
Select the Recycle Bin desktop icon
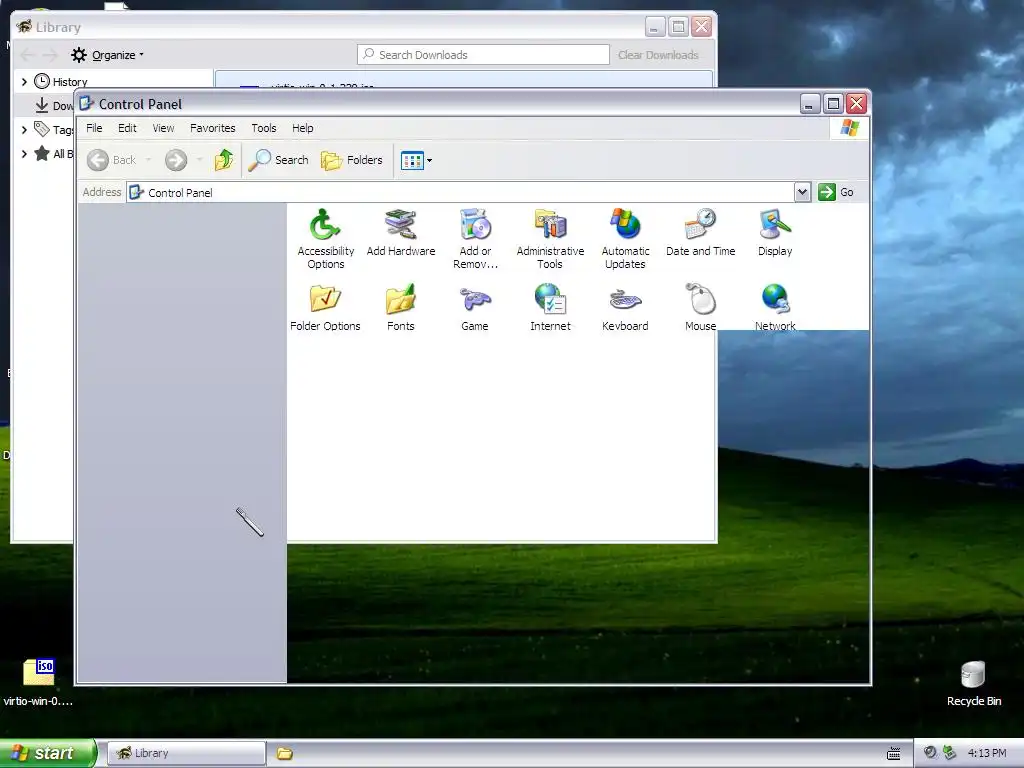[974, 683]
